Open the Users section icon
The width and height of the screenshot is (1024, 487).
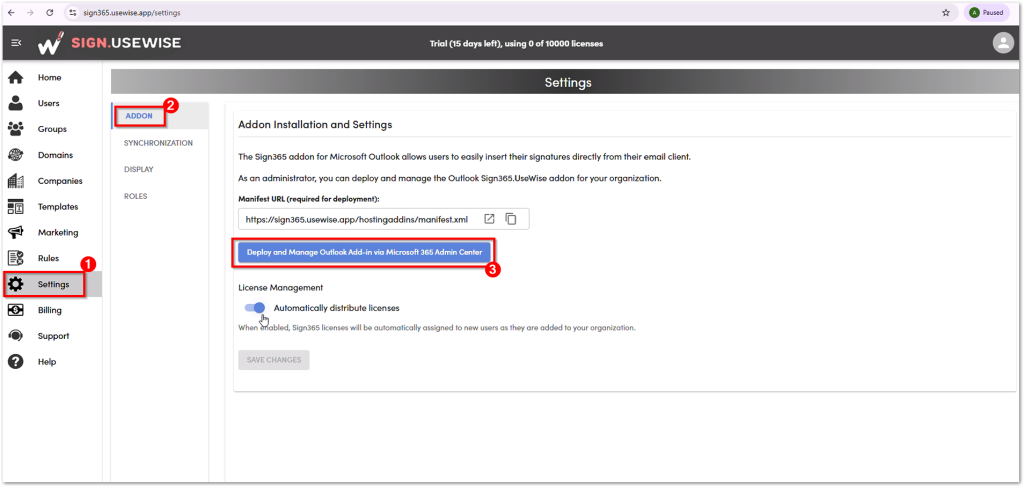point(16,103)
